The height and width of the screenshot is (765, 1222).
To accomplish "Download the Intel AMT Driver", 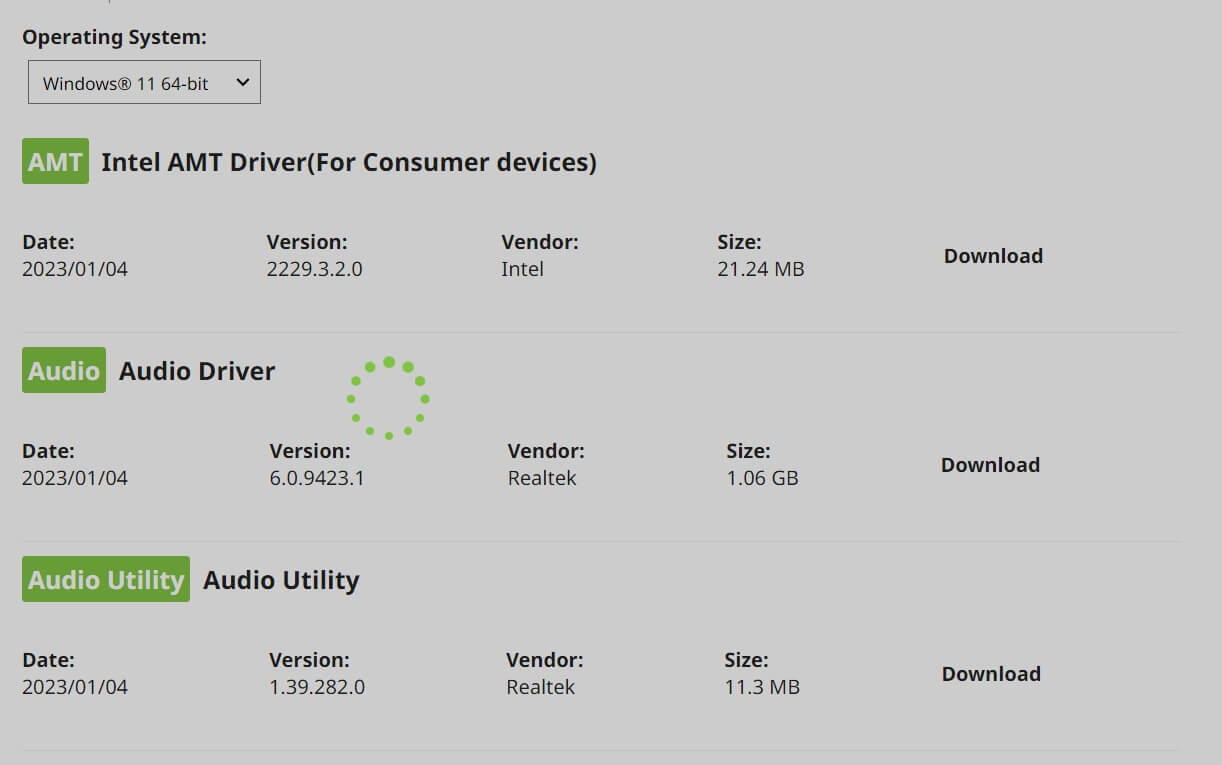I will (x=993, y=256).
